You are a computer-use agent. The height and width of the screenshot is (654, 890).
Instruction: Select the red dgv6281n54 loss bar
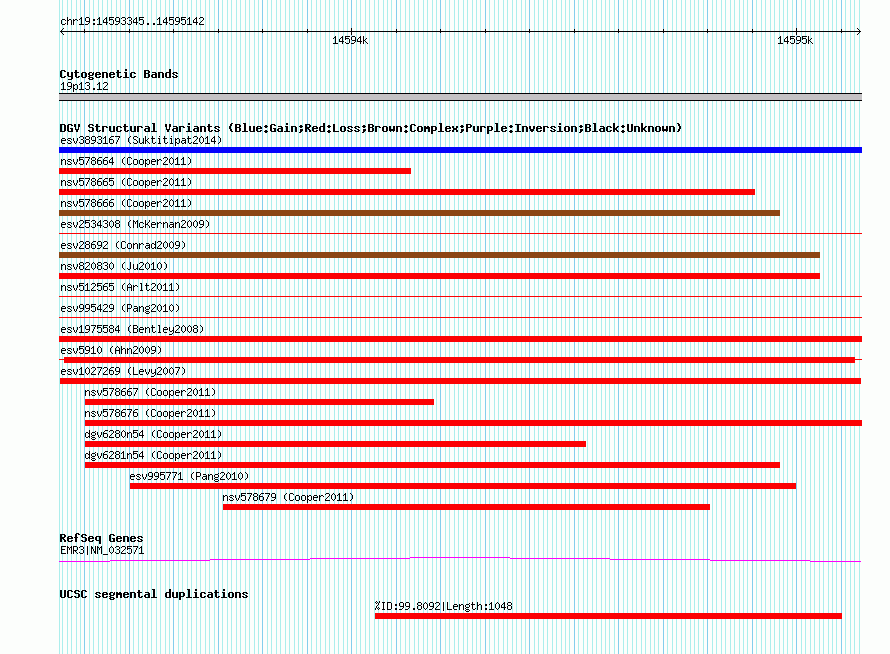click(x=432, y=465)
